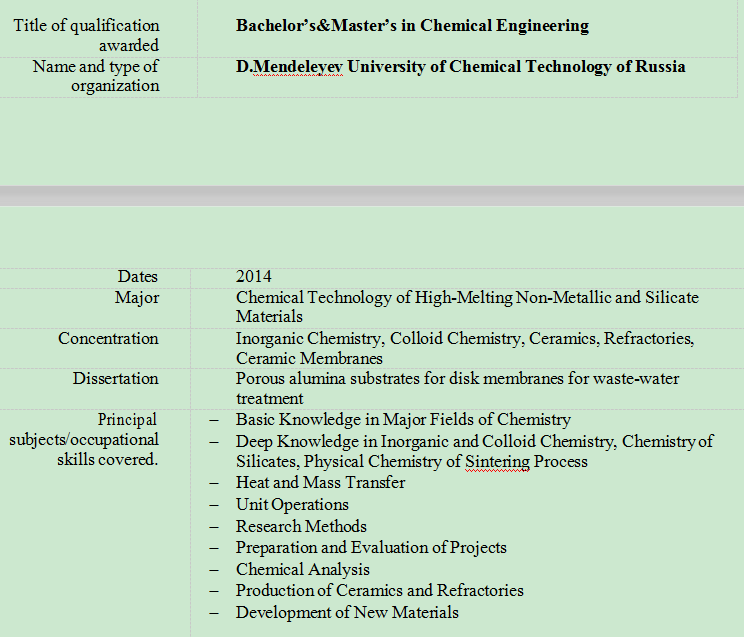Click the misspelled word "D.Mendeleyev" with red underline
This screenshot has width=744, height=637.
(x=288, y=67)
